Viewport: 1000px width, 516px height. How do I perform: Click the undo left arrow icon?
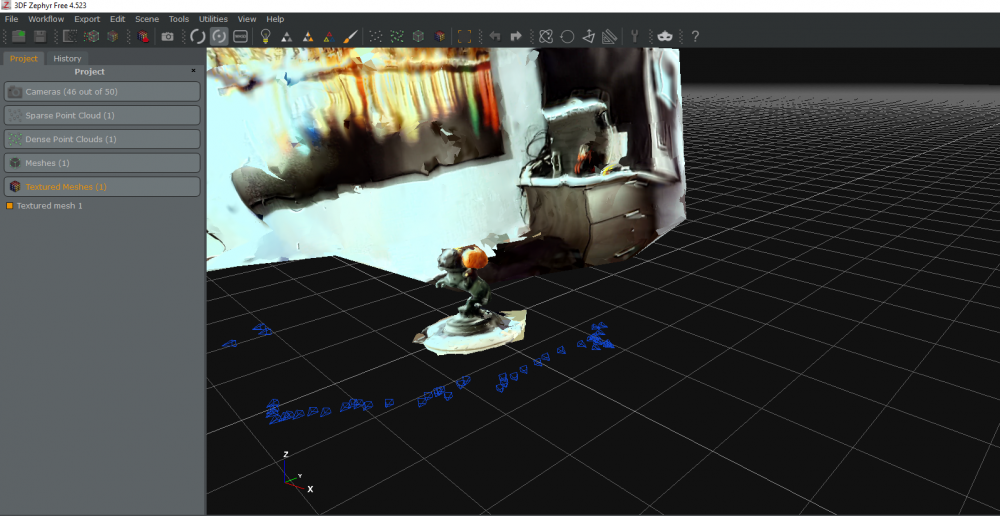(494, 36)
